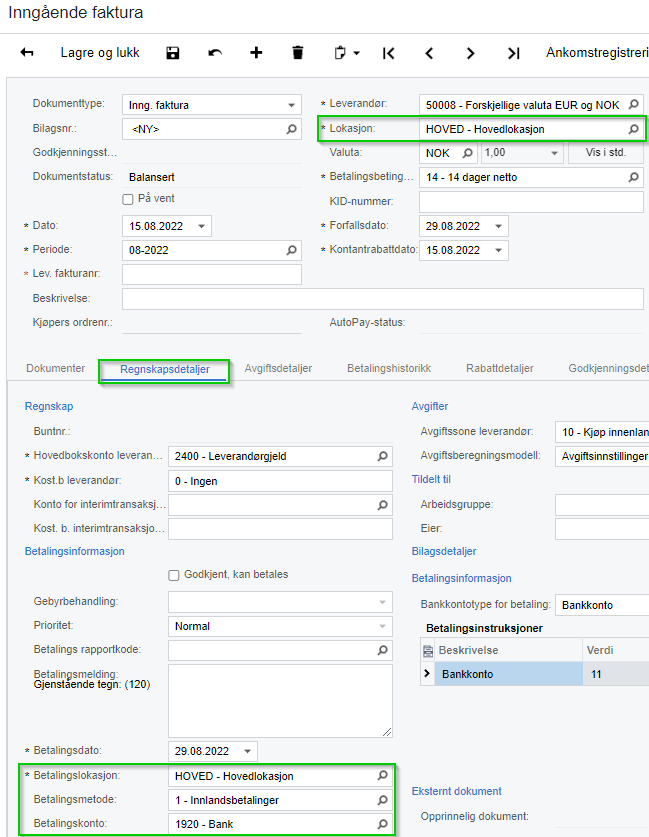Expand the Prioritet dropdown
This screenshot has width=649, height=837.
(x=382, y=627)
